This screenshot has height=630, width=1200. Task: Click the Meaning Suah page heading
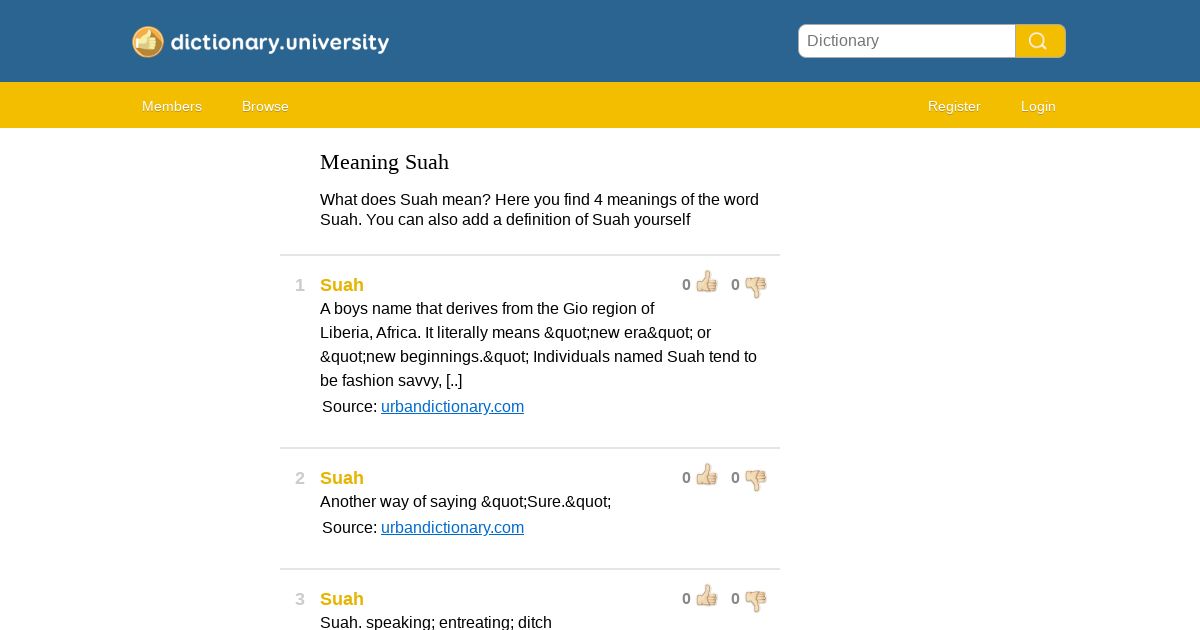(384, 162)
